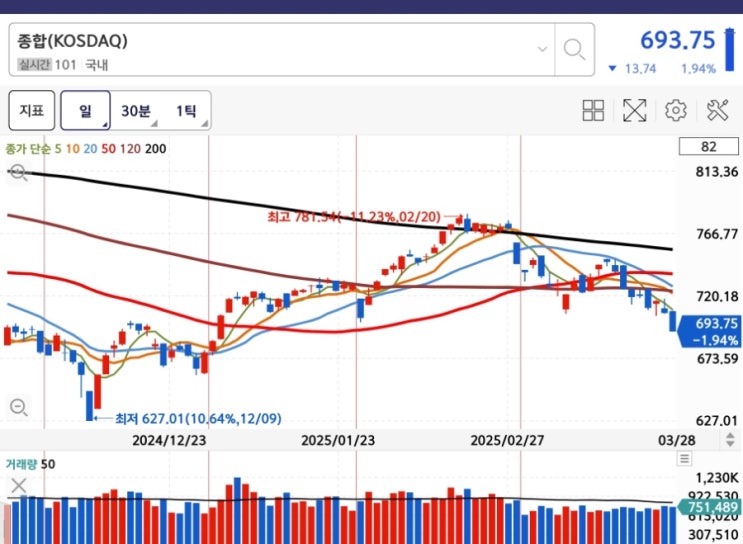The height and width of the screenshot is (544, 743).
Task: Expand the KOSDAQ symbol dropdown chevron
Action: [543, 49]
